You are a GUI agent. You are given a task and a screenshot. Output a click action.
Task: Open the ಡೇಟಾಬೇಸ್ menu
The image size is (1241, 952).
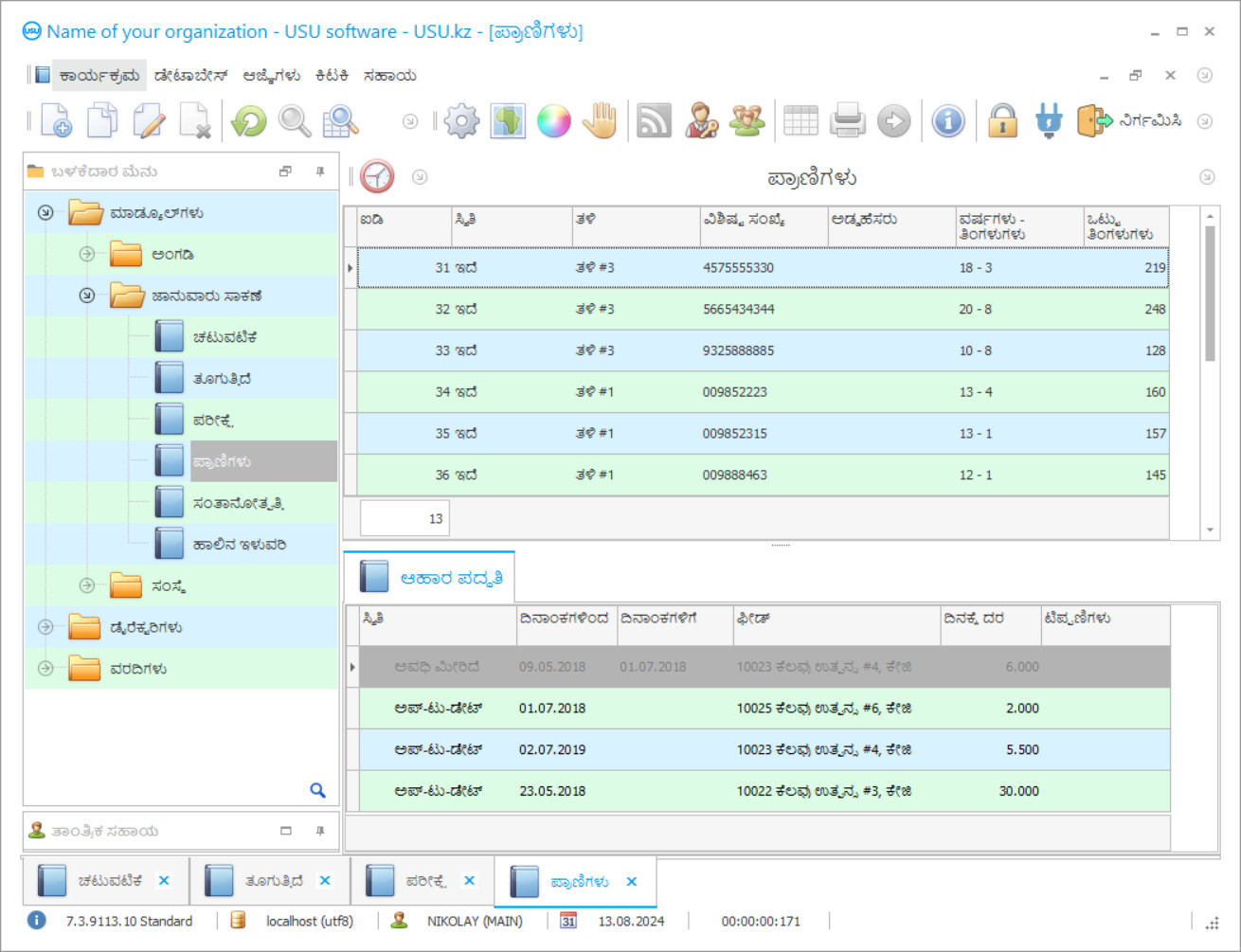pyautogui.click(x=190, y=76)
